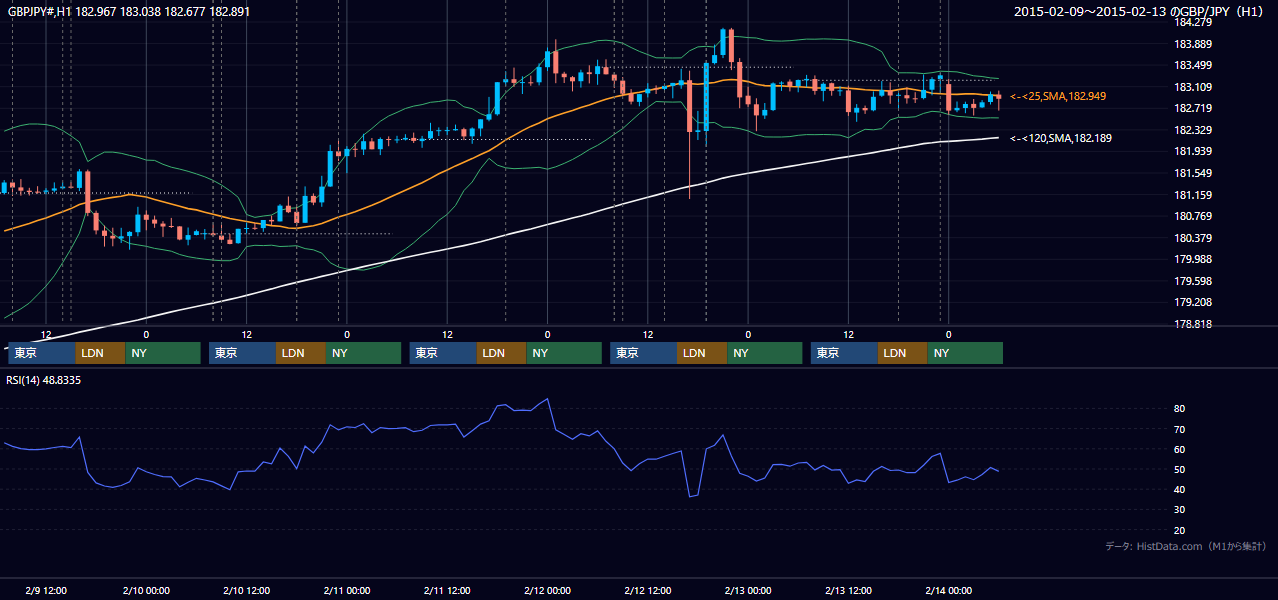
Task: Click the HistData.com data source credit
Action: coord(1186,546)
